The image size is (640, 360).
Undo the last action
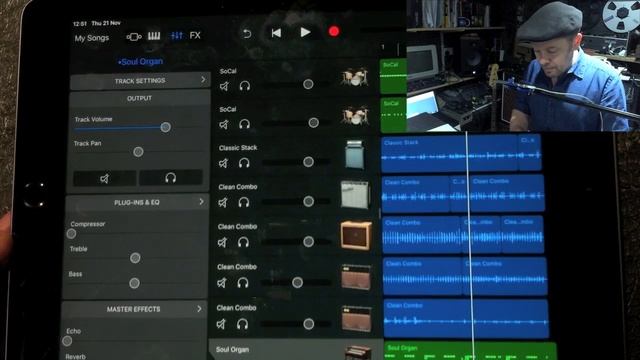[247, 33]
